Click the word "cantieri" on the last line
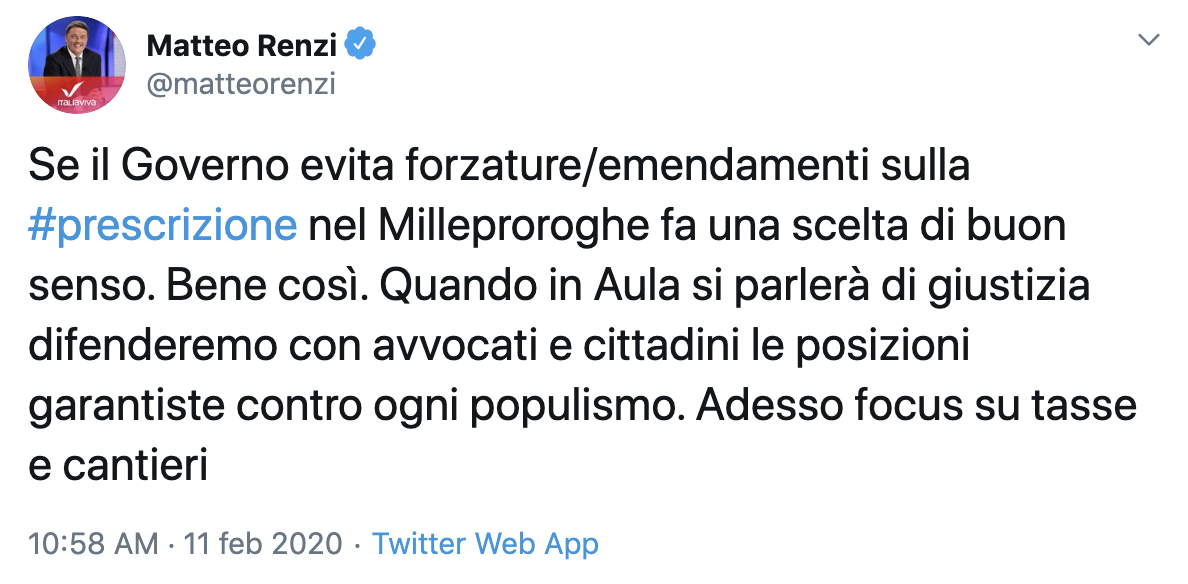The height and width of the screenshot is (584, 1188). coord(131,467)
